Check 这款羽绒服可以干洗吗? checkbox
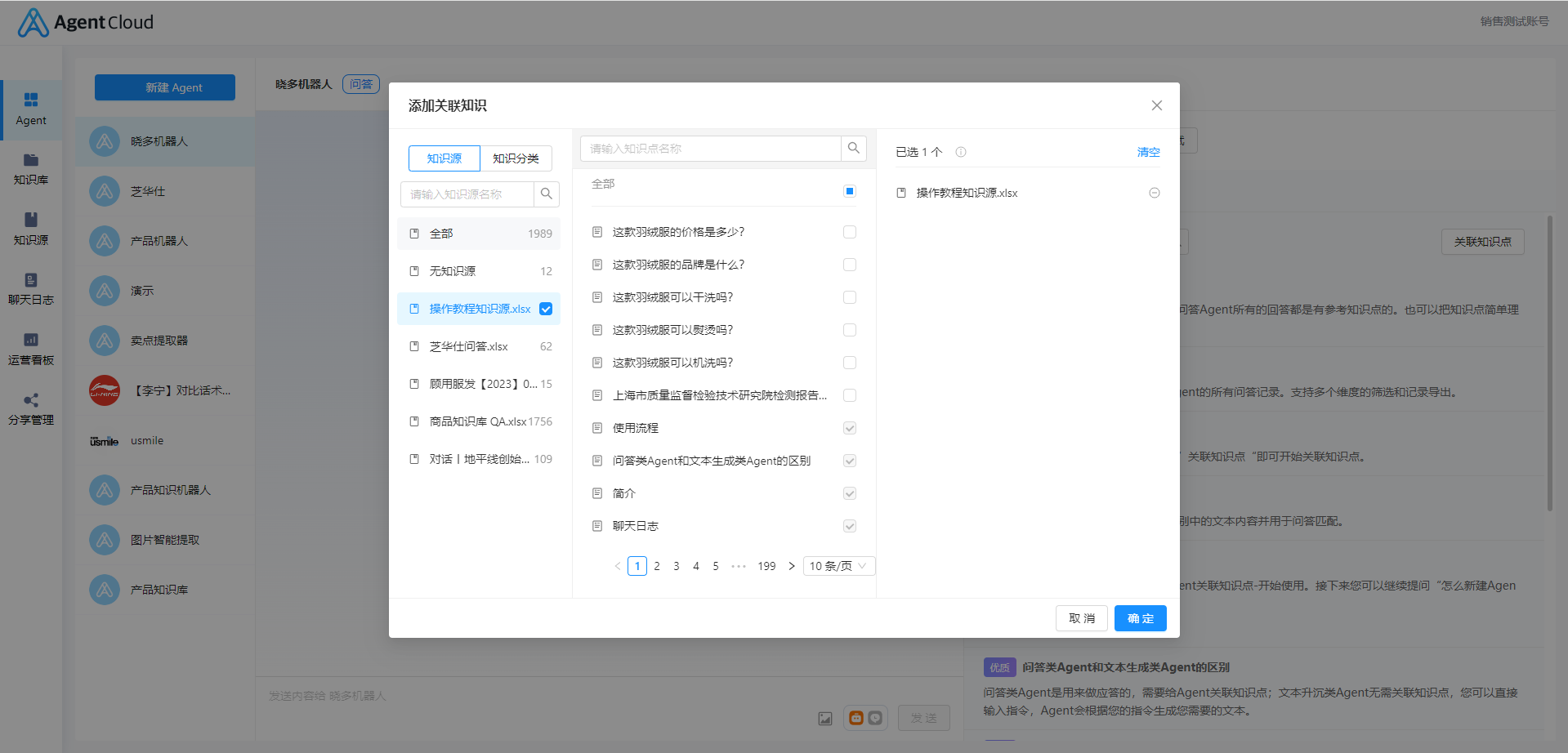 [x=850, y=297]
